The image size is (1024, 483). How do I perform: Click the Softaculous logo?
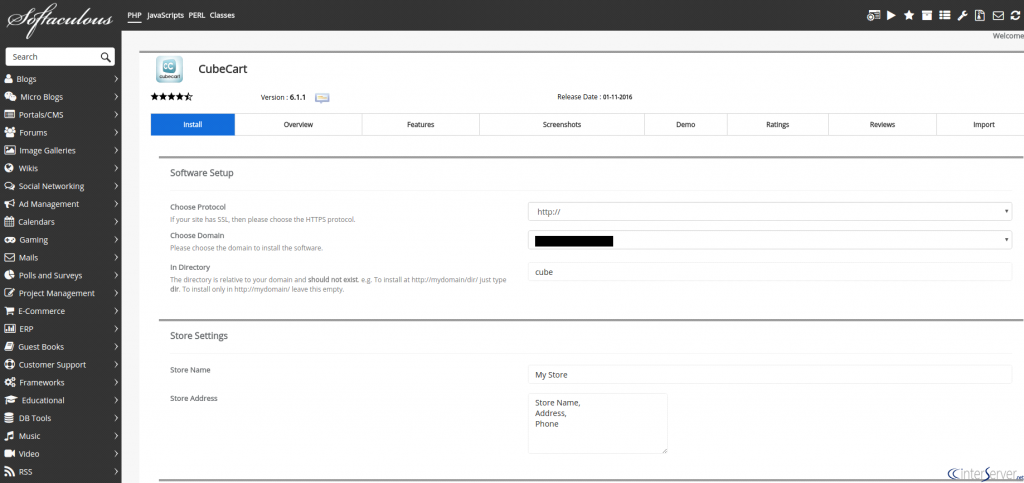tap(59, 20)
